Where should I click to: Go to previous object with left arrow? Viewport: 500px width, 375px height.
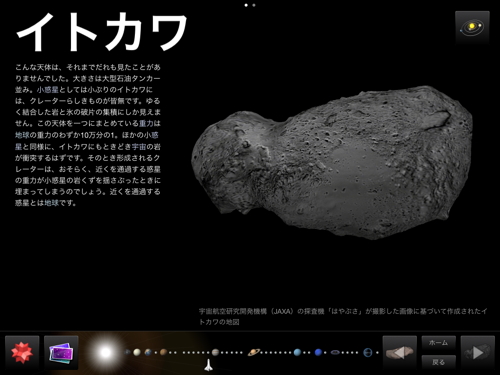pos(400,353)
